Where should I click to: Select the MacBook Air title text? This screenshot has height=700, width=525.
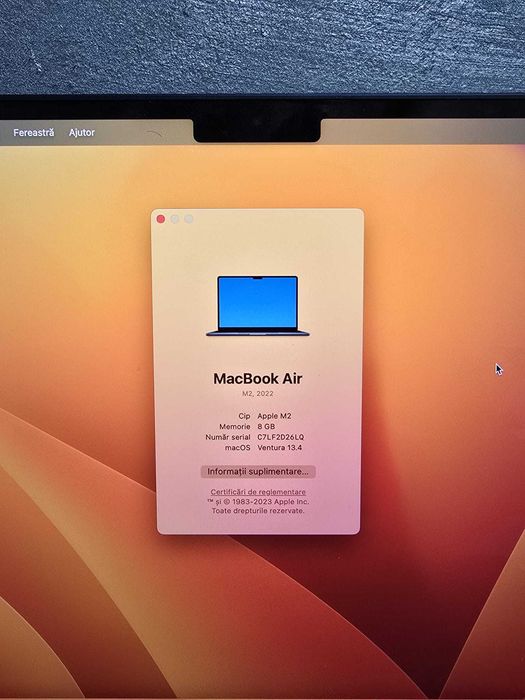(x=258, y=379)
